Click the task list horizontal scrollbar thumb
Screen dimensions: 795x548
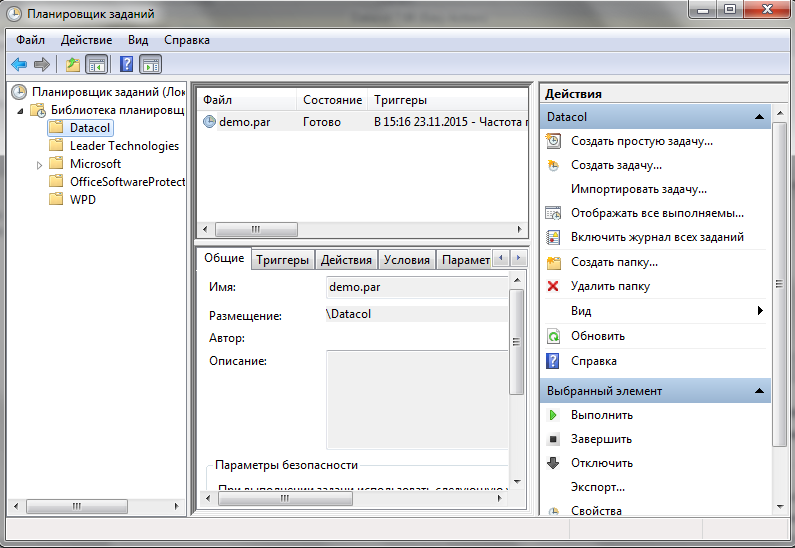pyautogui.click(x=257, y=229)
